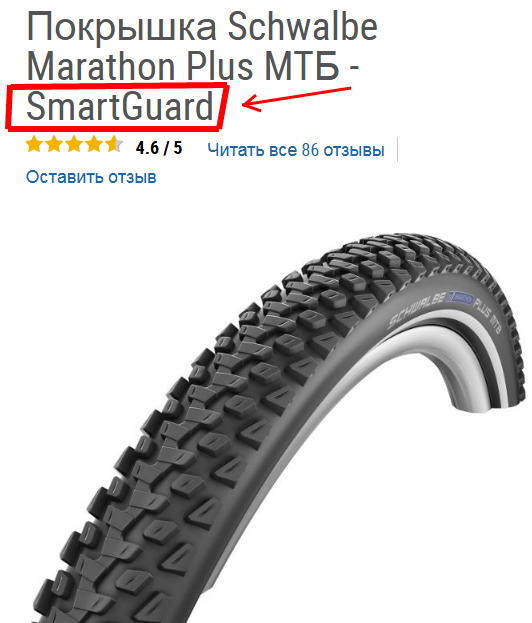Viewport: 532px width, 623px height.
Task: Click the SCHWALBE lettering on the tire sidewall
Action: coord(416,310)
